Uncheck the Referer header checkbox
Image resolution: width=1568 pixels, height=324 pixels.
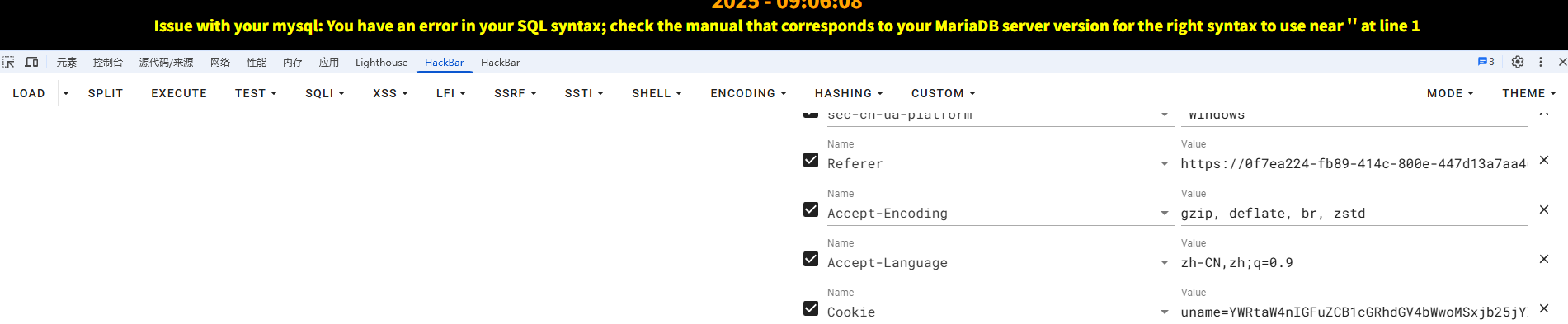pyautogui.click(x=811, y=160)
